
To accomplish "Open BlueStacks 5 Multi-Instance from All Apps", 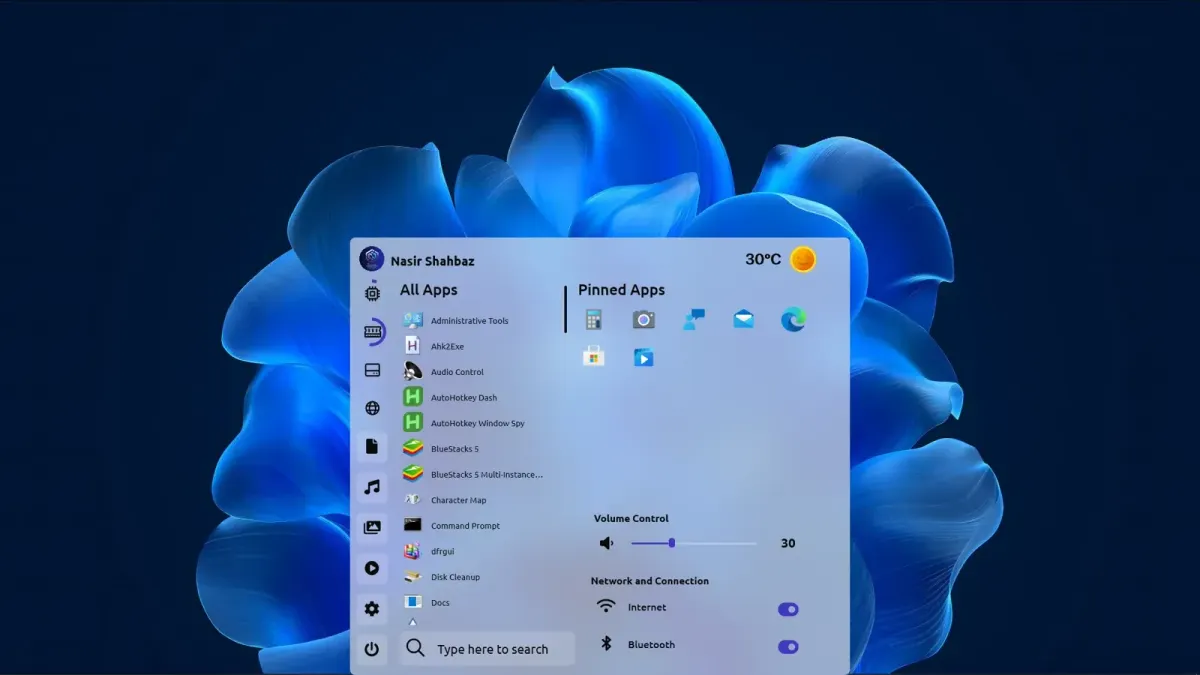I will [474, 474].
